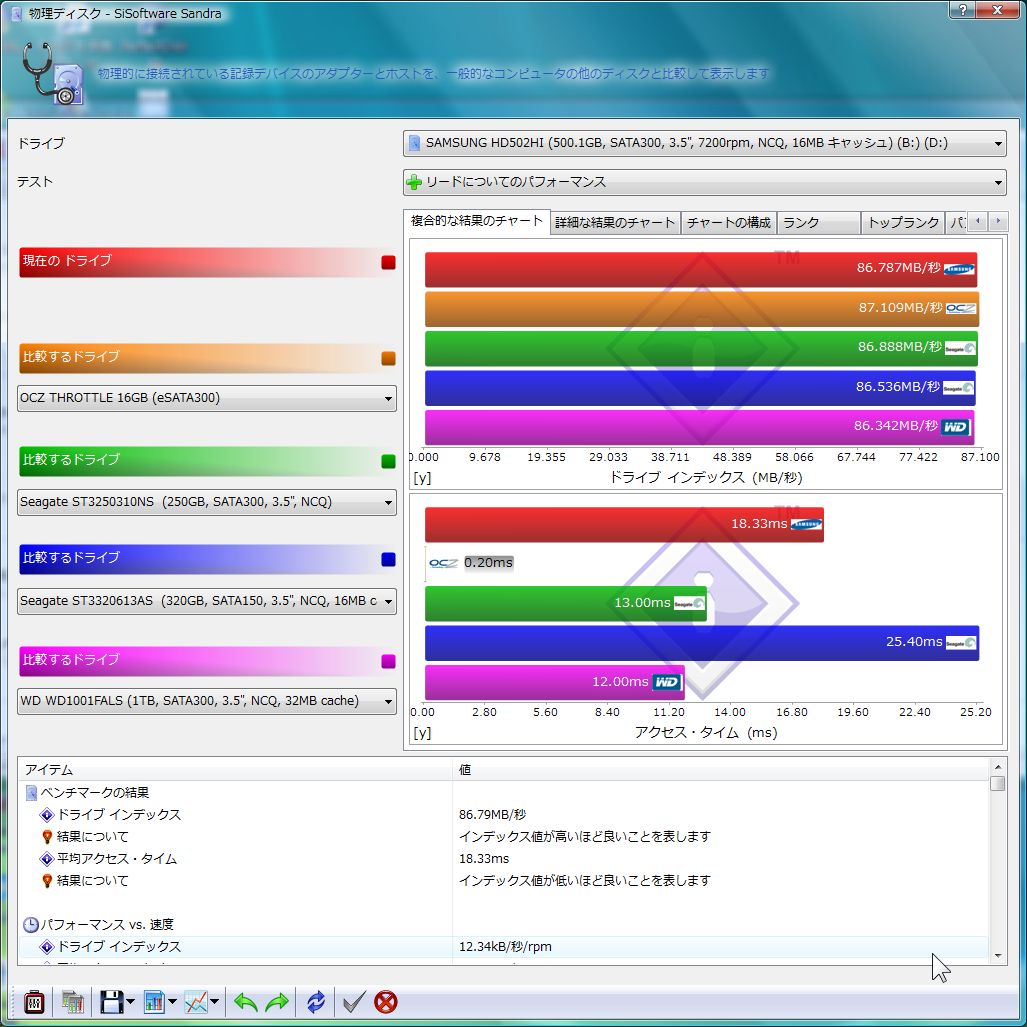Open the drive selection dropdown showing SAMSUNG HD502HI

705,143
